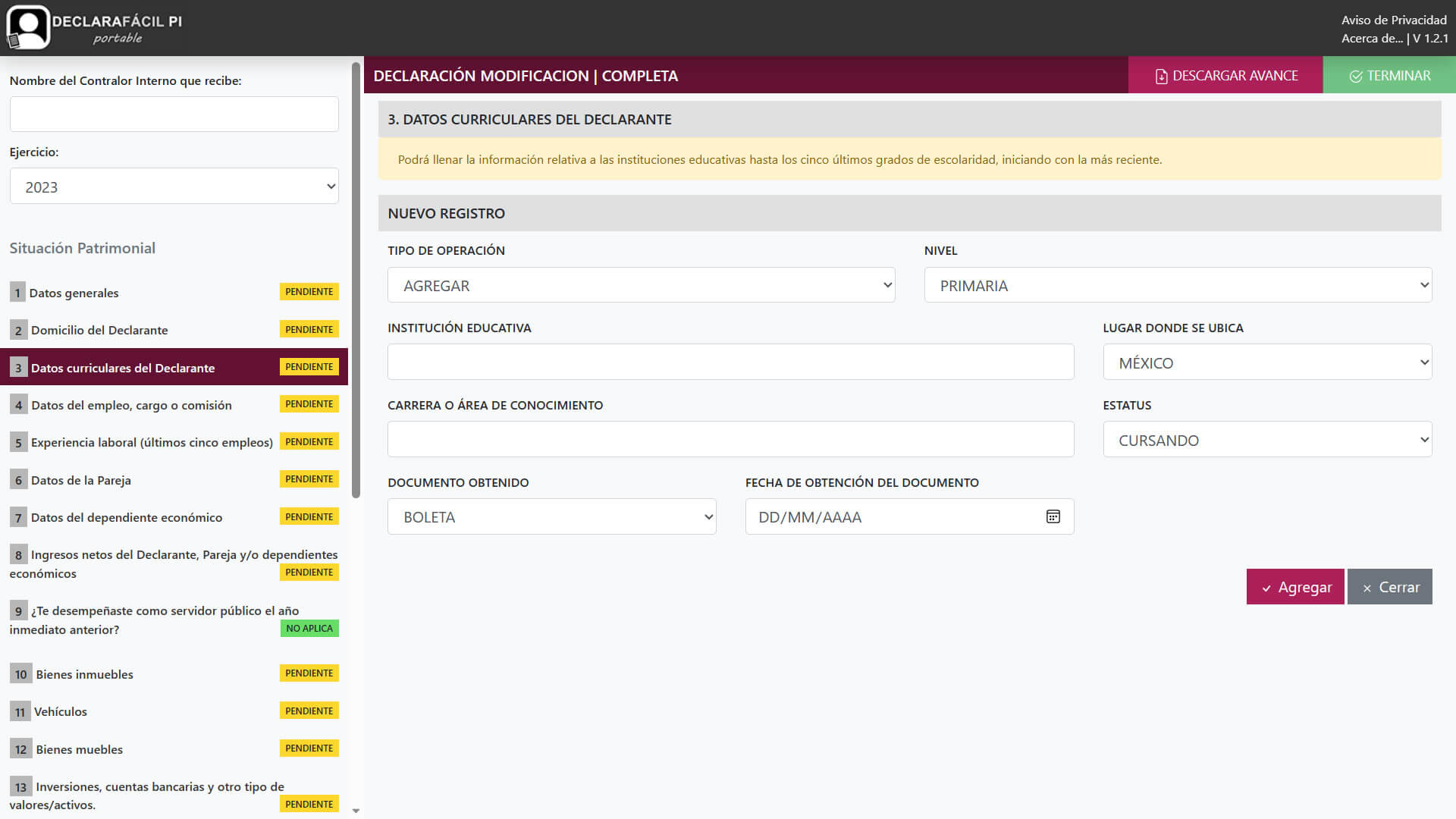The width and height of the screenshot is (1456, 819).
Task: Focus the Contralor Interno name field
Action: pyautogui.click(x=174, y=114)
